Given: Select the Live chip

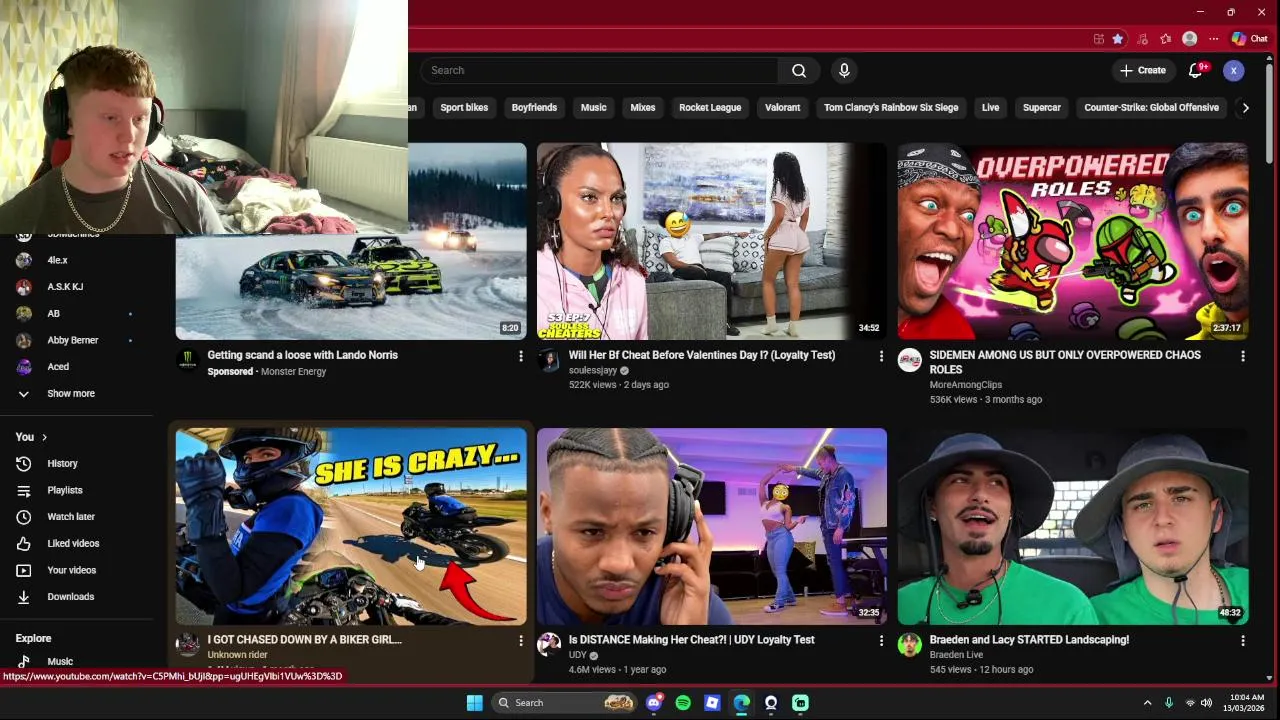Looking at the screenshot, I should click(990, 108).
